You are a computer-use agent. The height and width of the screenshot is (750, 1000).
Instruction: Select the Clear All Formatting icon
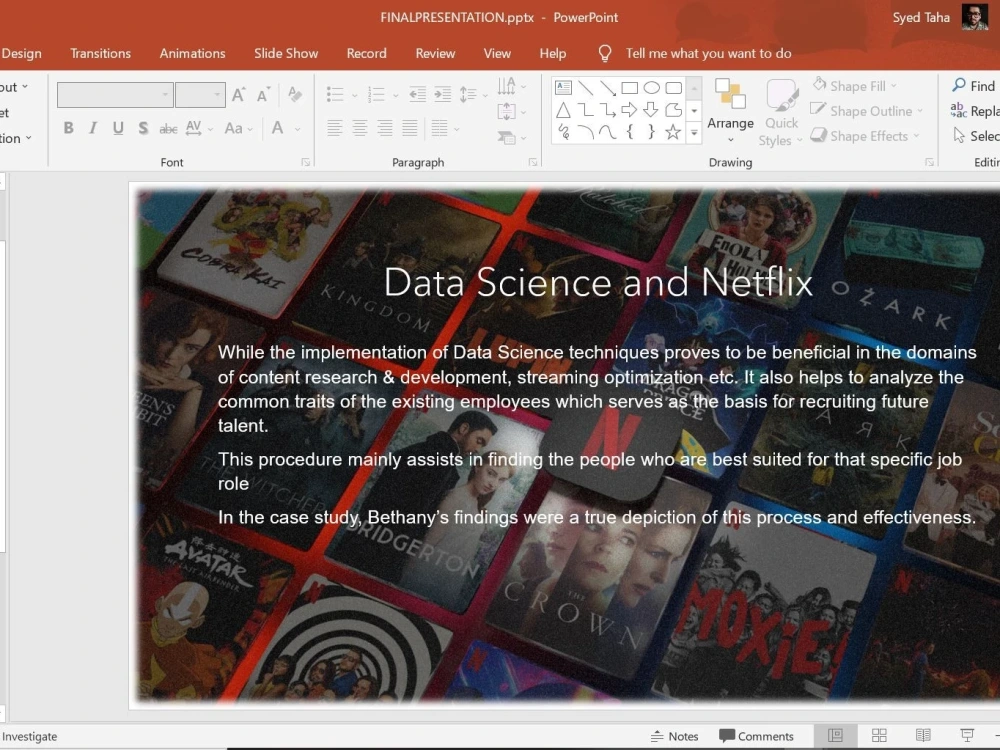[295, 94]
